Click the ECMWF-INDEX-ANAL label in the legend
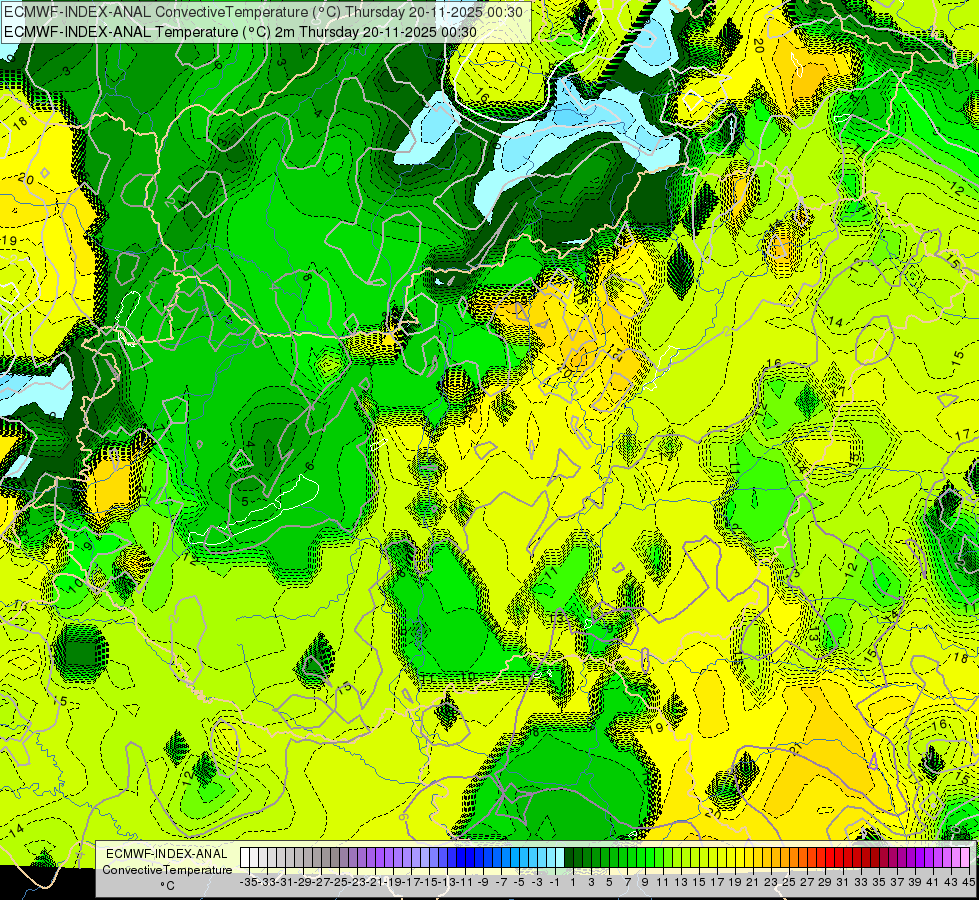The image size is (979, 900). coord(167,854)
